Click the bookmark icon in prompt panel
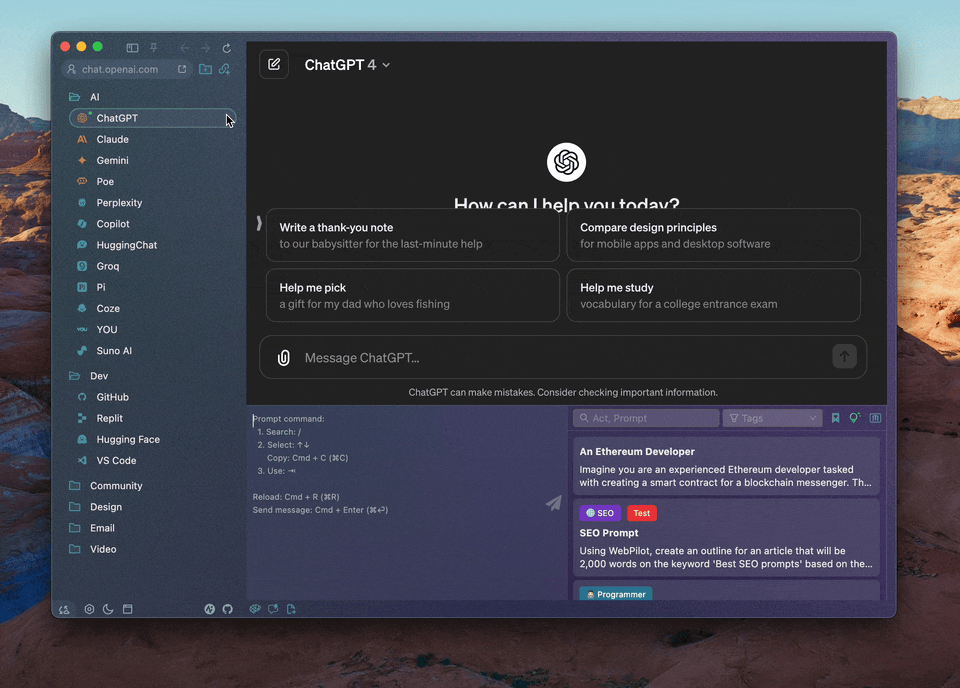The width and height of the screenshot is (960, 688). pyautogui.click(x=835, y=418)
